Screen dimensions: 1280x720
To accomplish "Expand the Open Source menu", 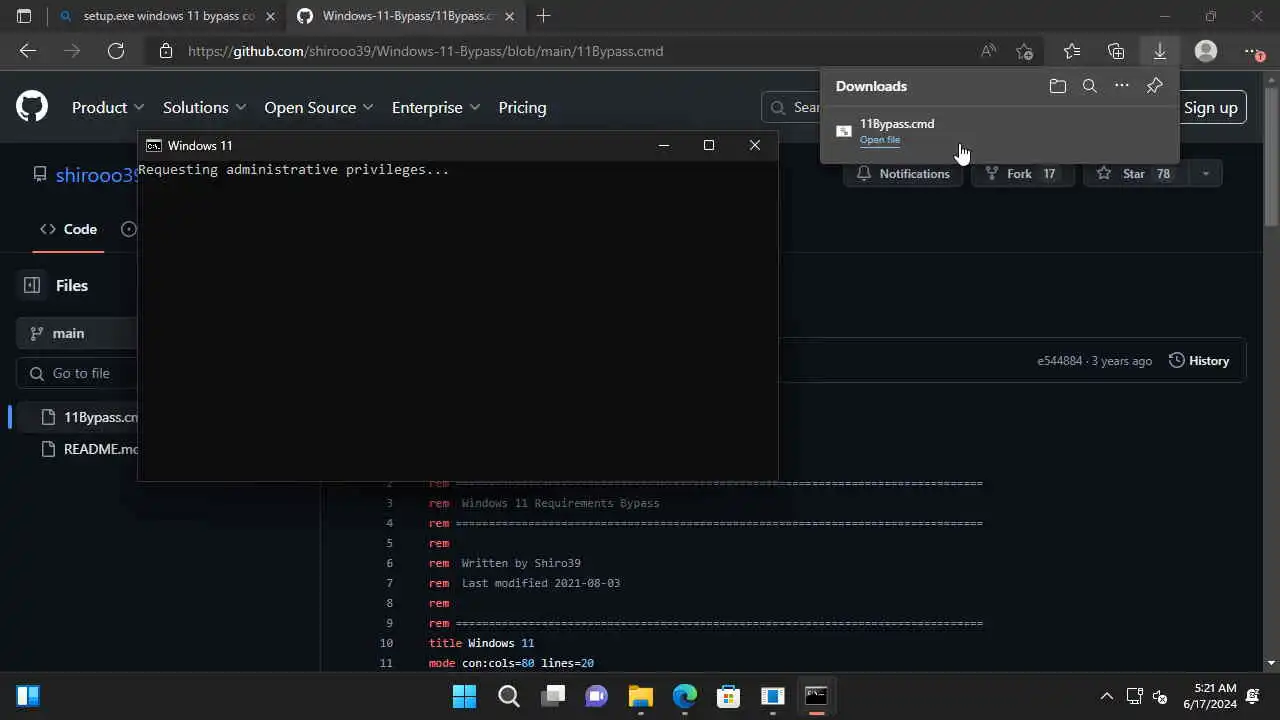I will (x=319, y=107).
